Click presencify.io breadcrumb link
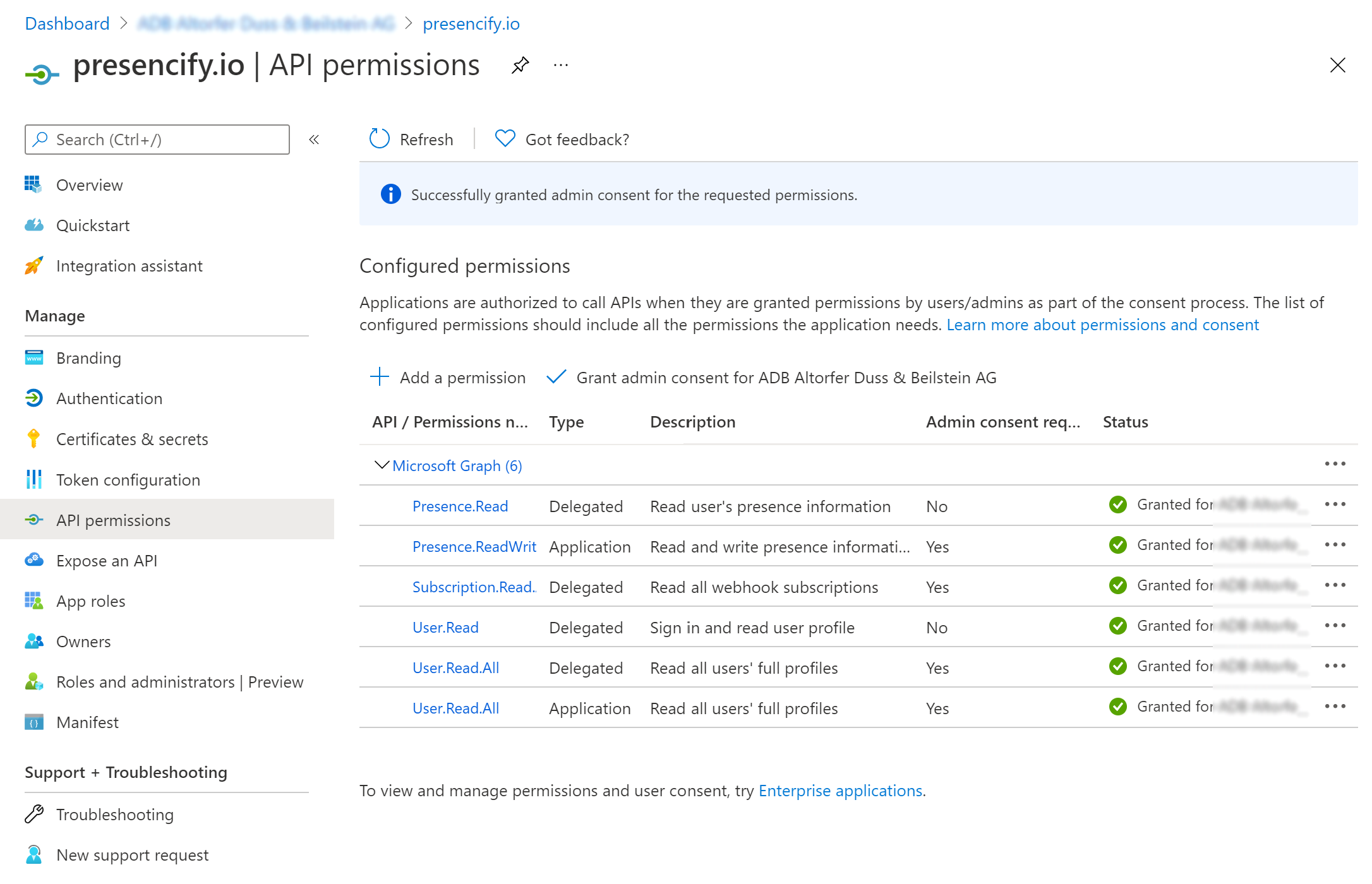Image resolution: width=1372 pixels, height=884 pixels. tap(471, 24)
